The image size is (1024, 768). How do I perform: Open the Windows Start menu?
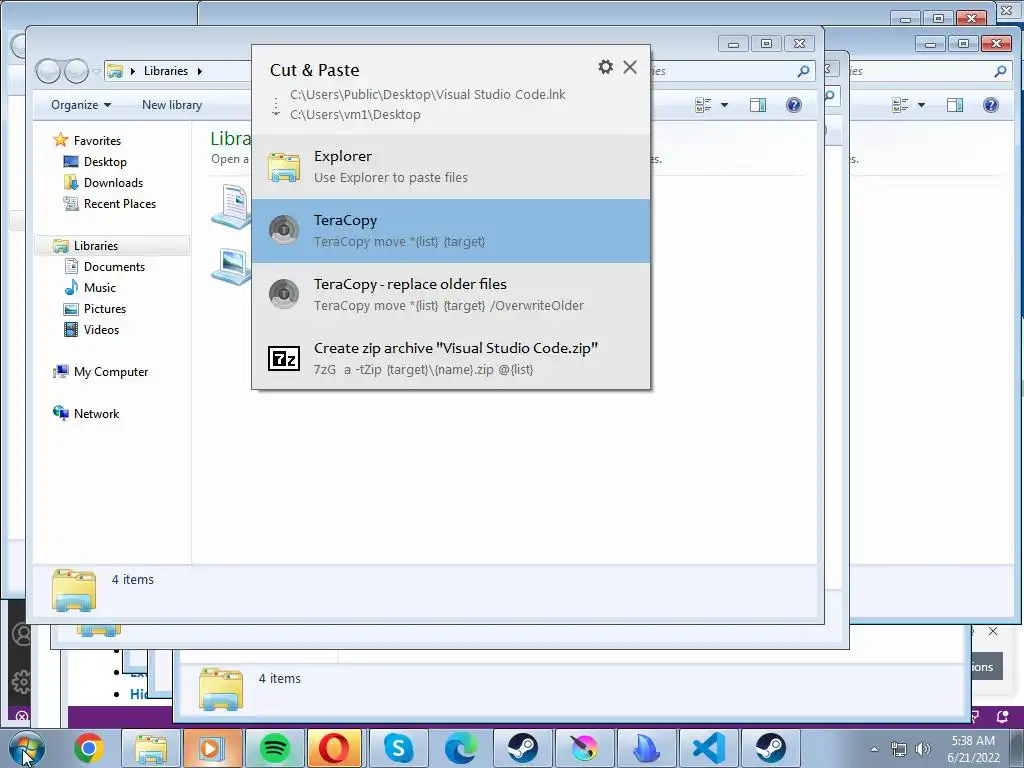pos(27,748)
